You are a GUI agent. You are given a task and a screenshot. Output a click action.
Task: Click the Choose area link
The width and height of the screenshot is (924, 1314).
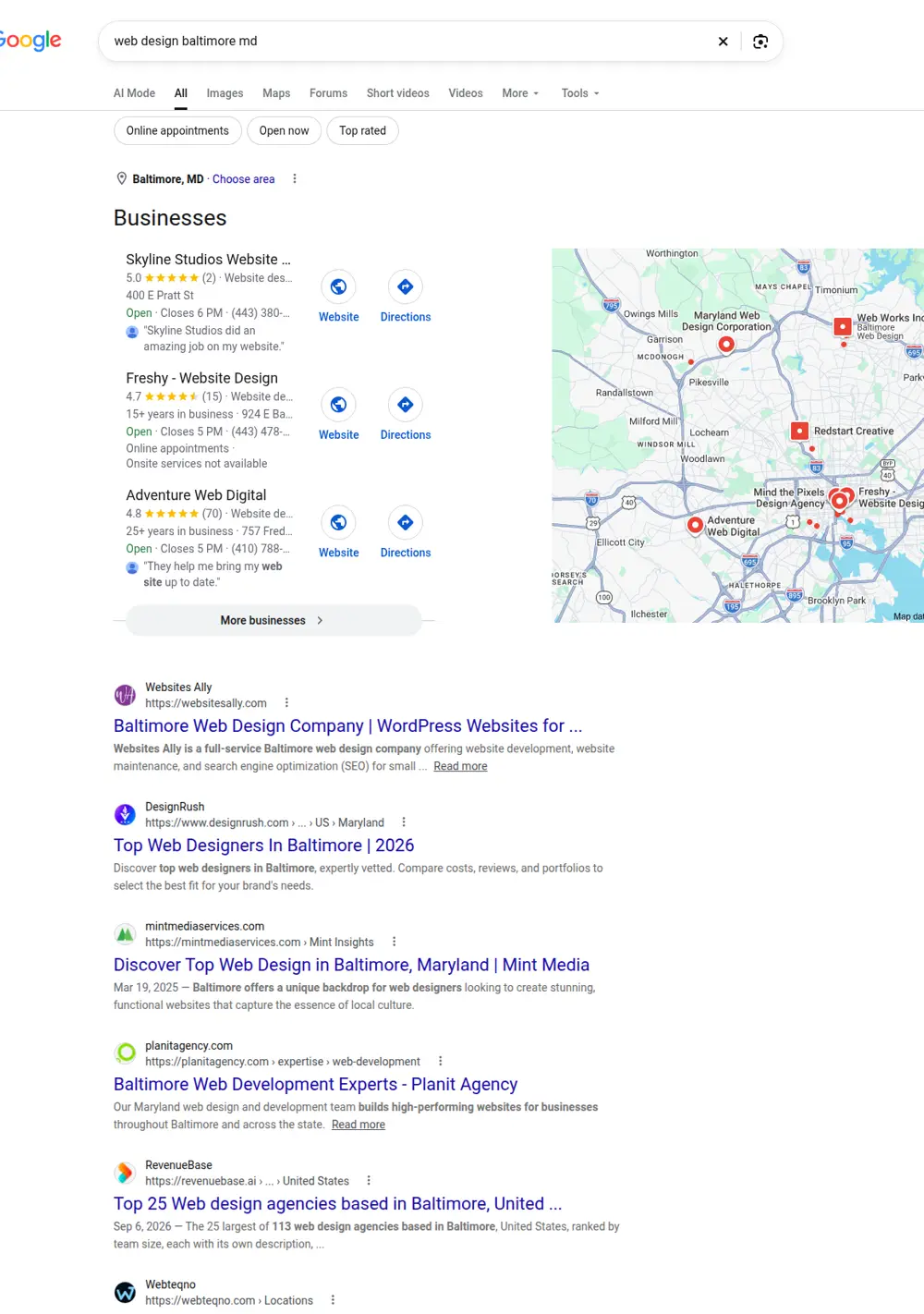coord(243,179)
